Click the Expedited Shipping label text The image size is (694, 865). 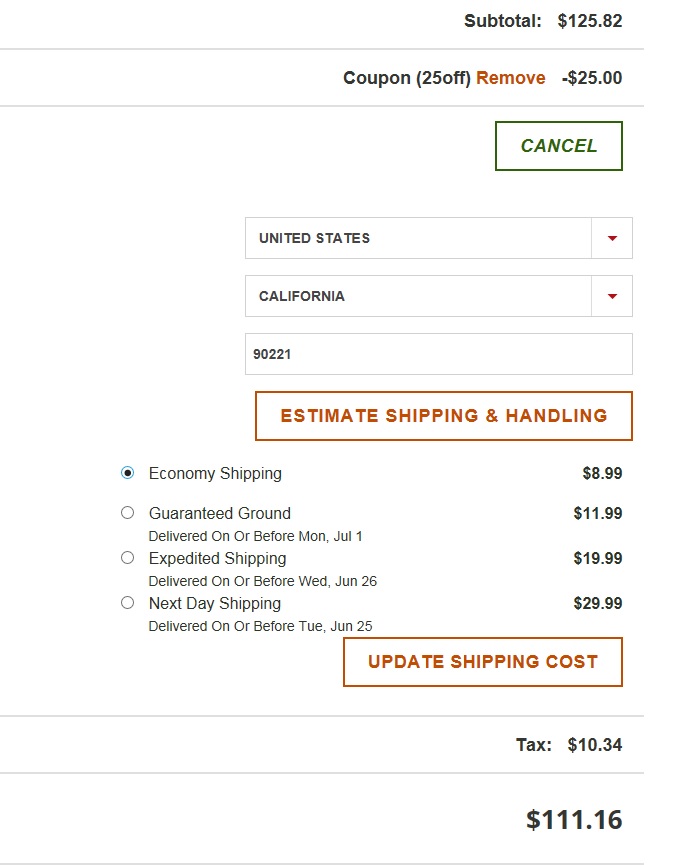coord(217,558)
